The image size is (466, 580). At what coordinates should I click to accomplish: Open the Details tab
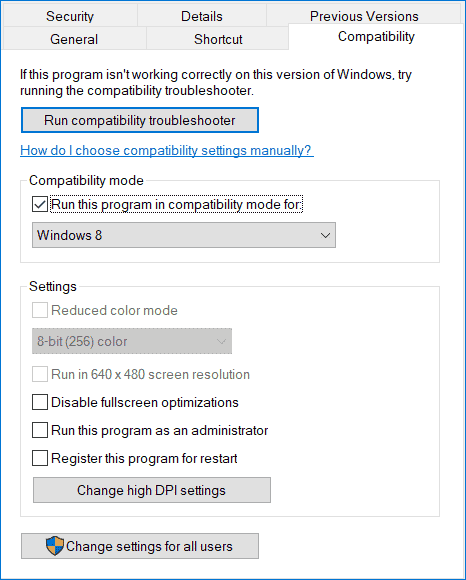(x=202, y=16)
